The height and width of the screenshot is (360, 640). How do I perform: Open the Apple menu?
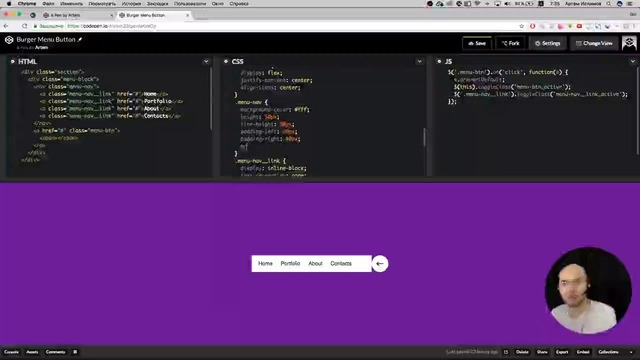pyautogui.click(x=9, y=3)
